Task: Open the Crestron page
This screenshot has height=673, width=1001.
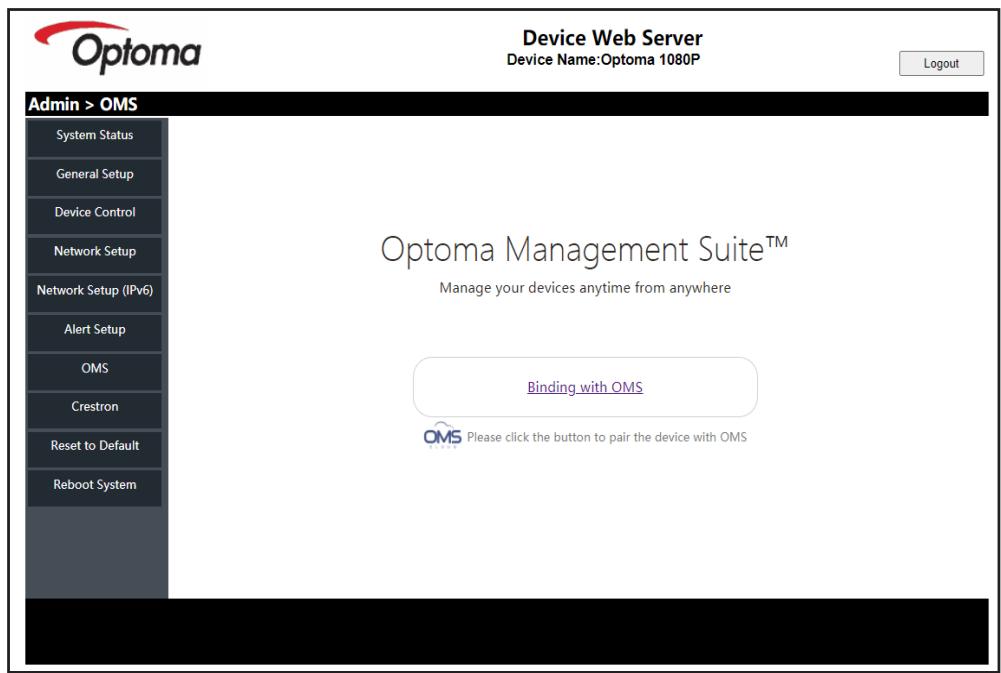Action: (94, 409)
